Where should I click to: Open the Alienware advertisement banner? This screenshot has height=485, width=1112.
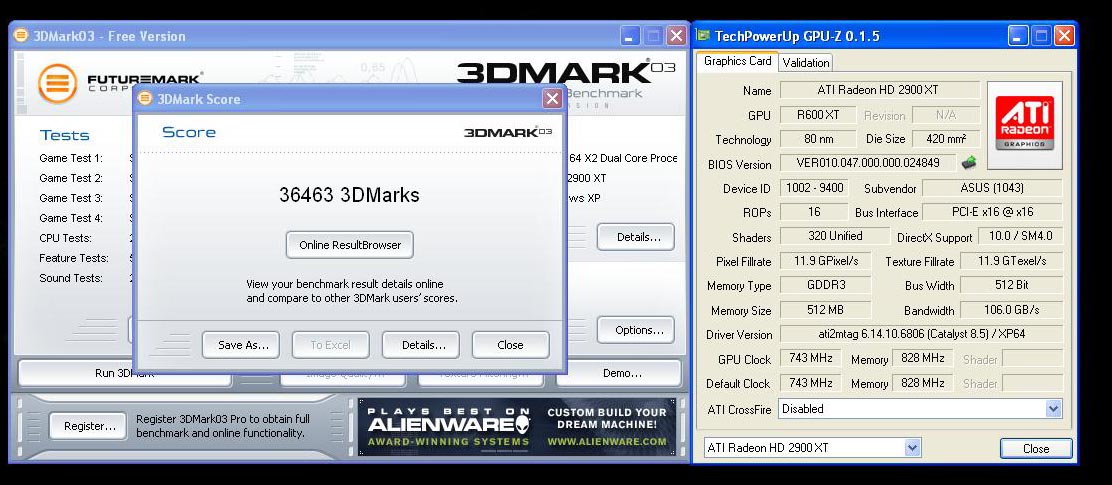pyautogui.click(x=518, y=427)
